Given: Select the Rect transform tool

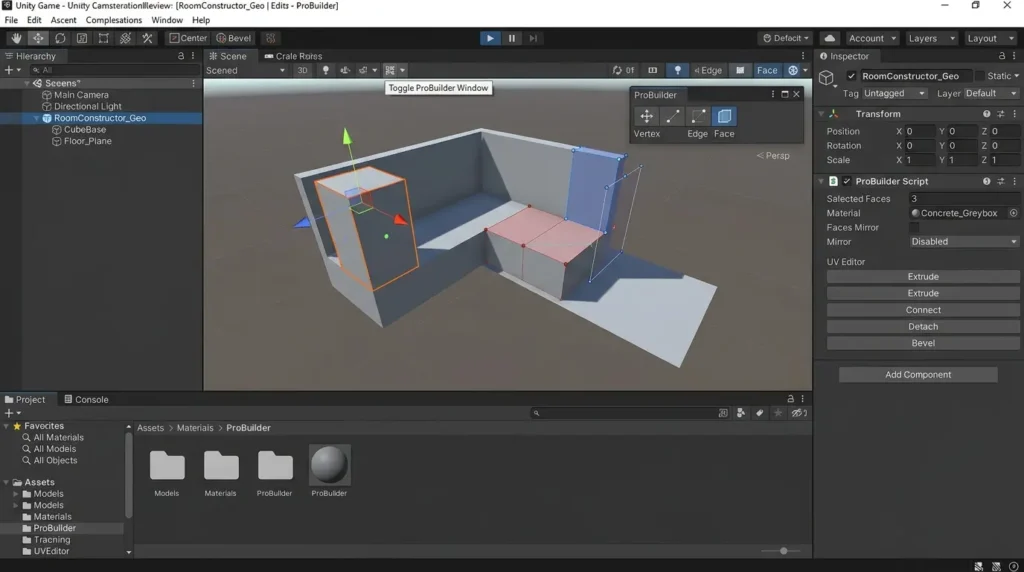Looking at the screenshot, I should (x=103, y=38).
